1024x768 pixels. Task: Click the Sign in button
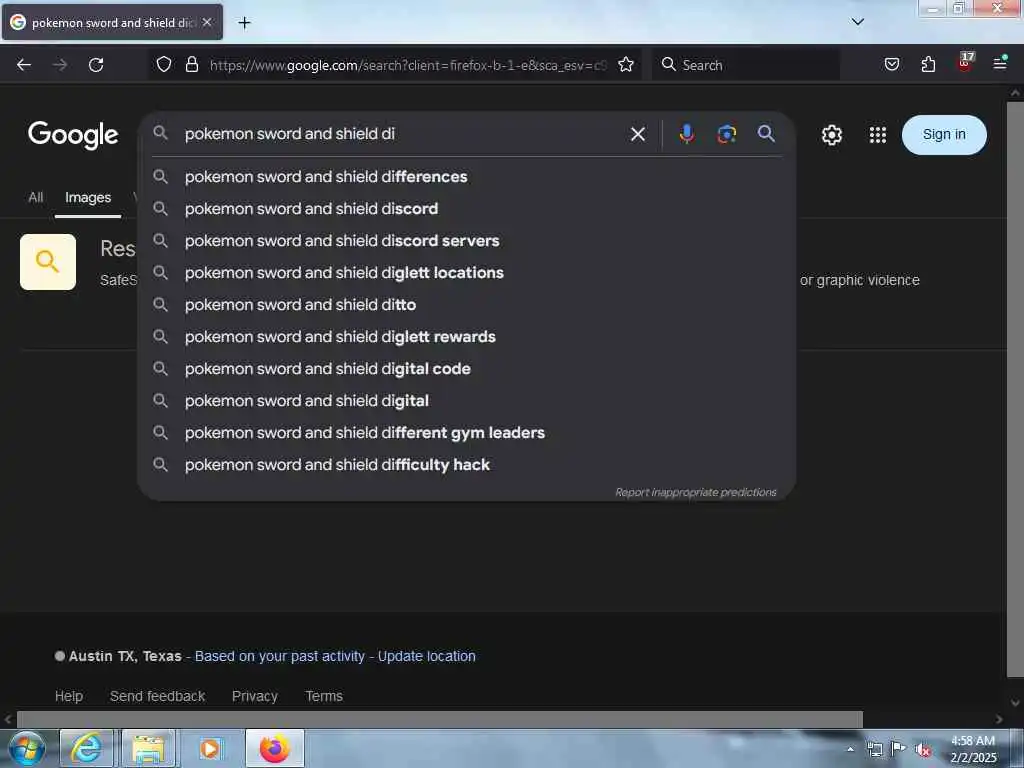944,135
